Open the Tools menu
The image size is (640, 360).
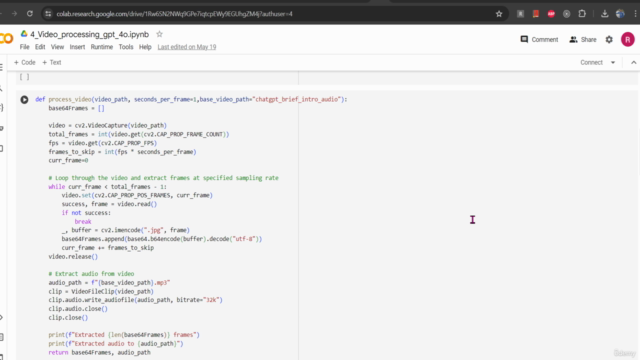(x=126, y=47)
